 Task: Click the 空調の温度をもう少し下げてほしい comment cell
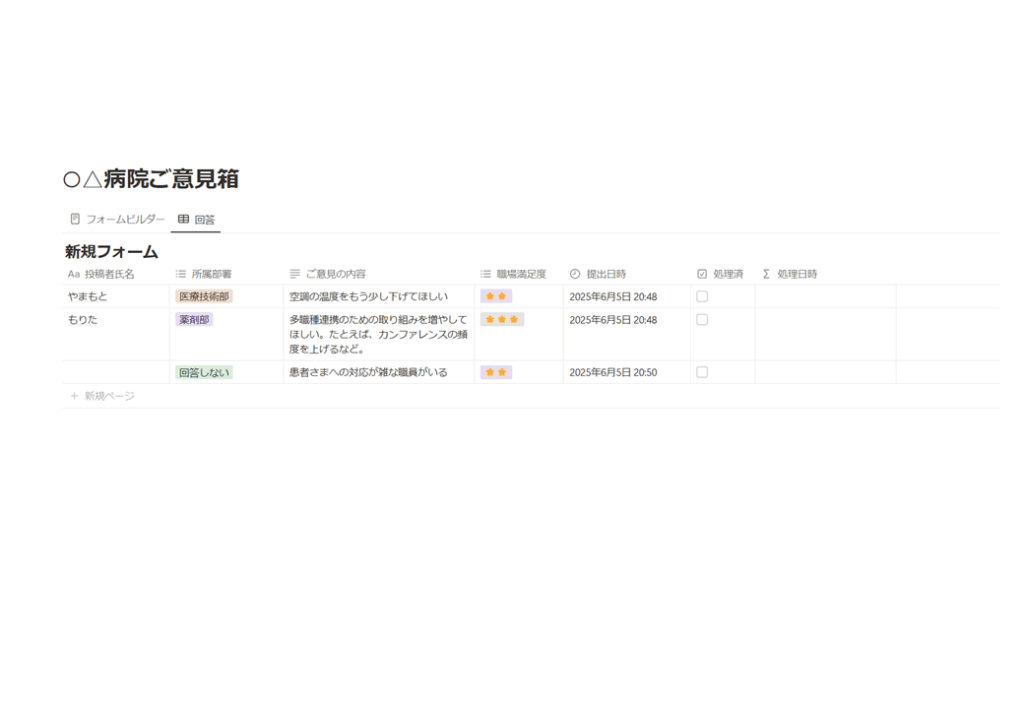click(368, 297)
